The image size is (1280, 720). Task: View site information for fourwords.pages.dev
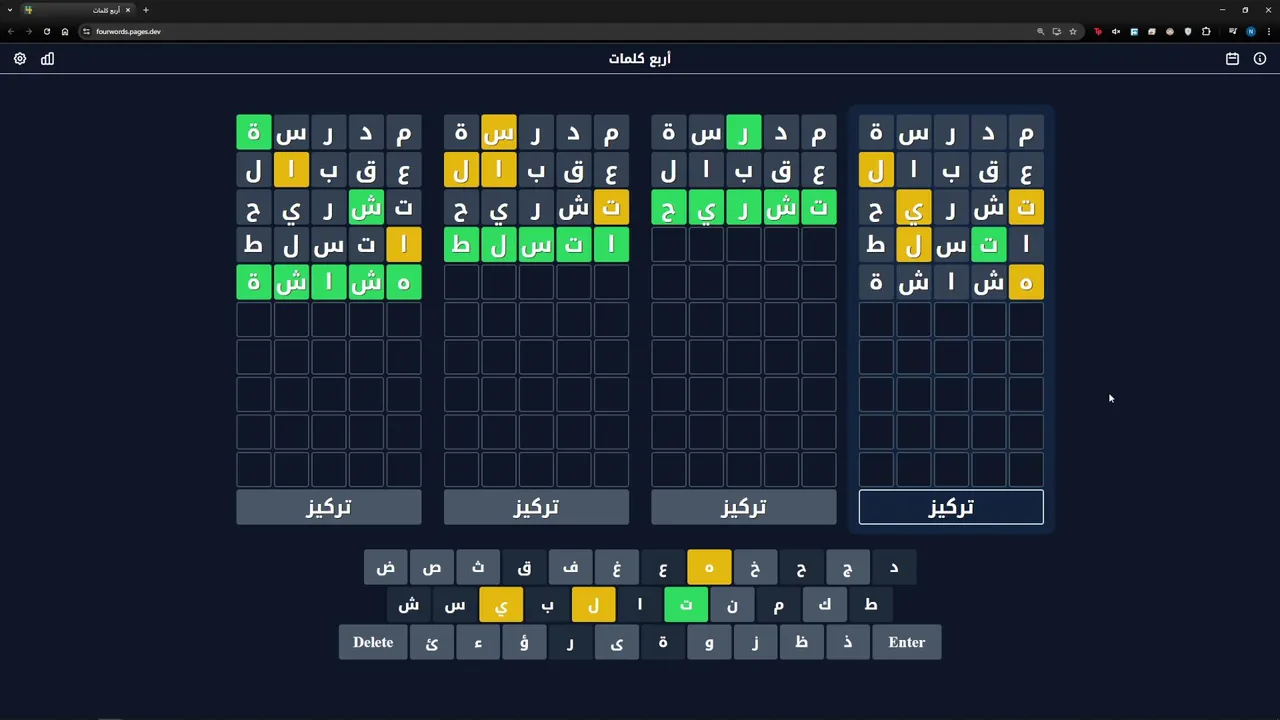[x=86, y=31]
